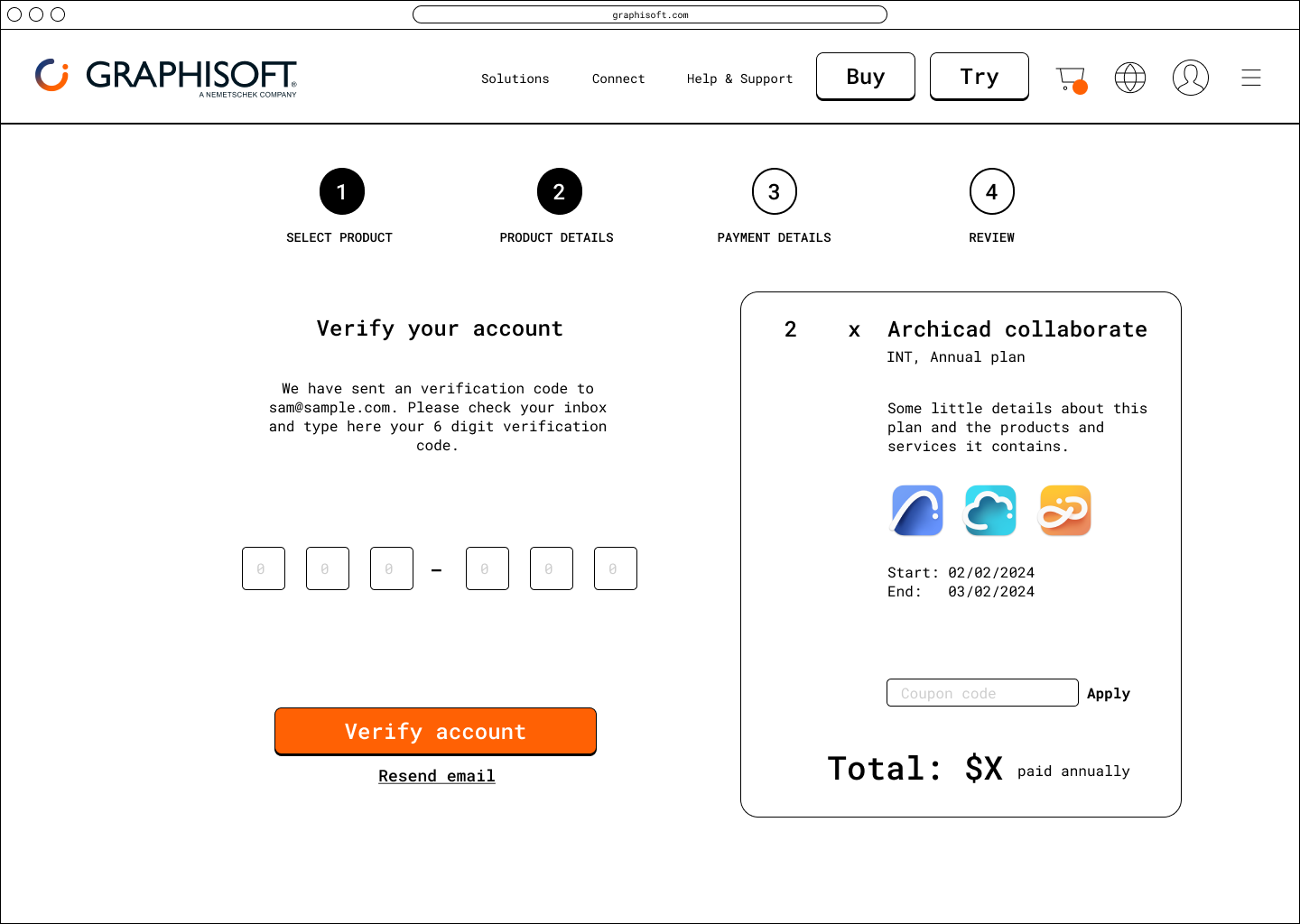Click the orange BIMx app icon
This screenshot has height=924, width=1300.
pyautogui.click(x=1065, y=511)
